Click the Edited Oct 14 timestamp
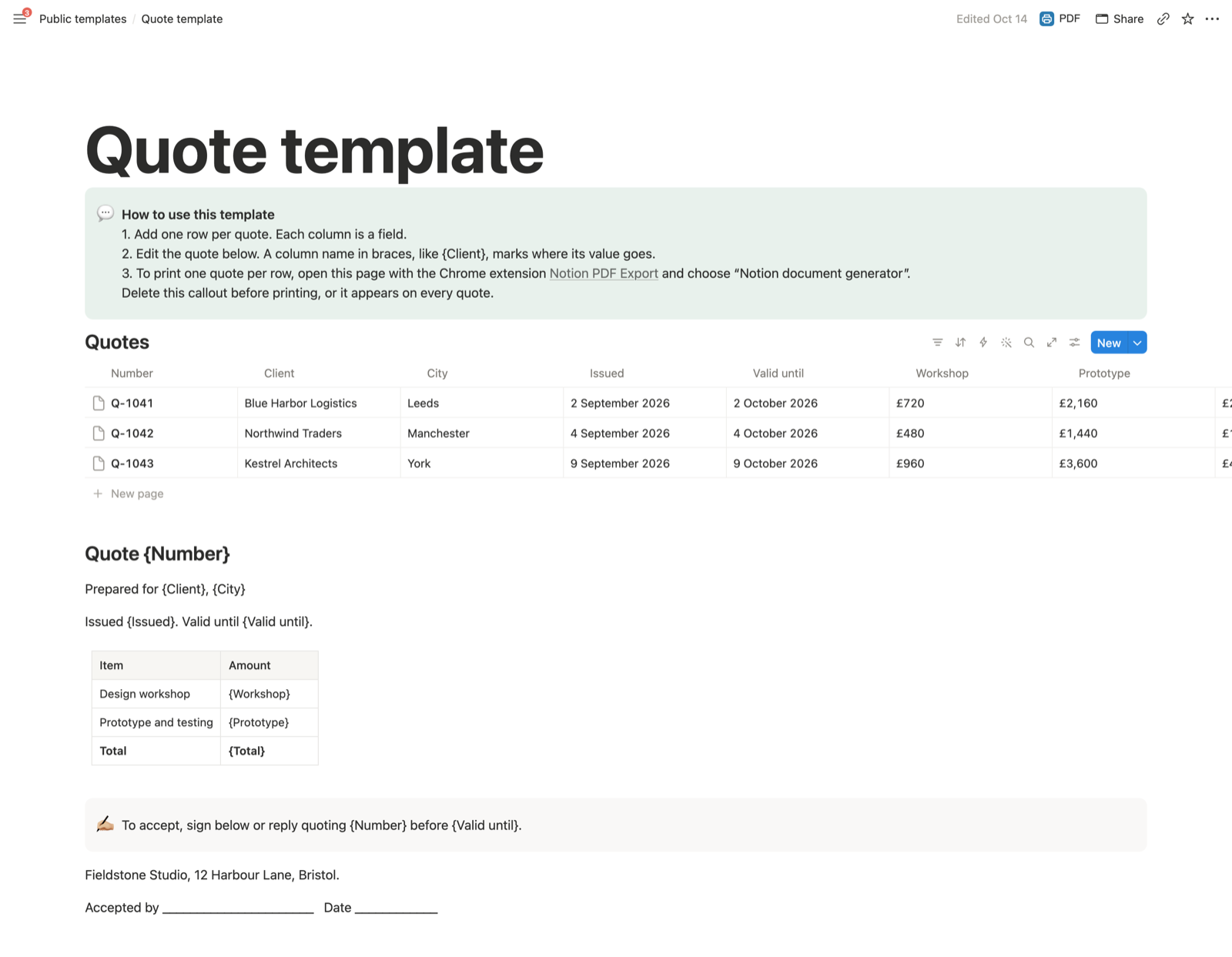This screenshot has width=1232, height=957. click(991, 18)
